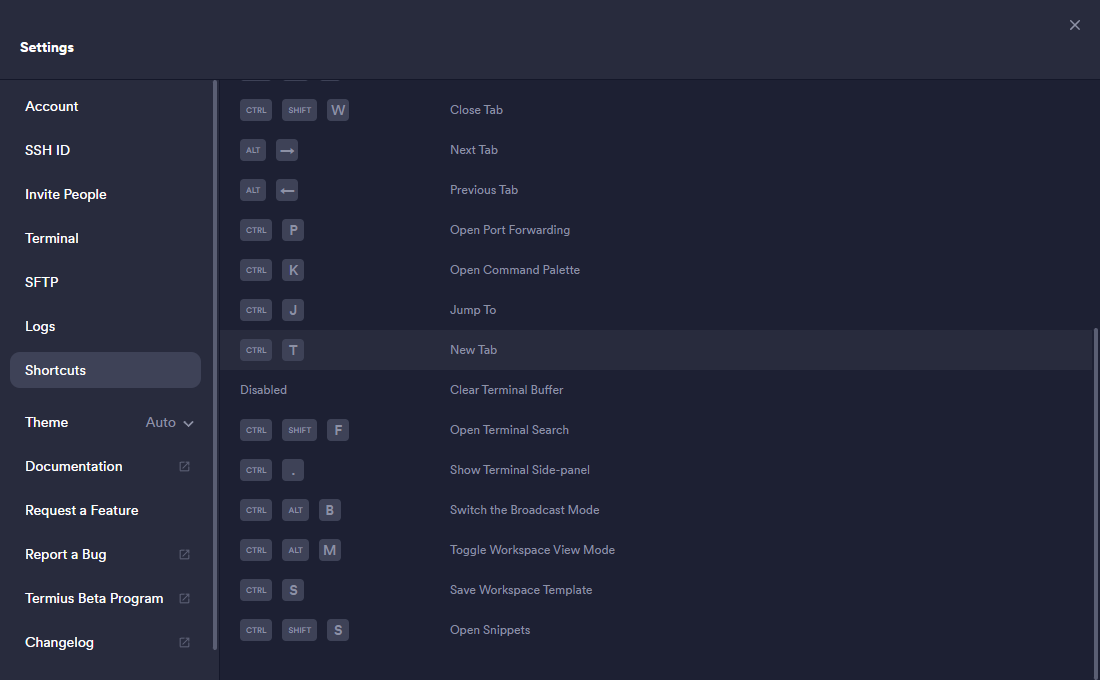Click Termius Beta Program external link icon

[185, 599]
